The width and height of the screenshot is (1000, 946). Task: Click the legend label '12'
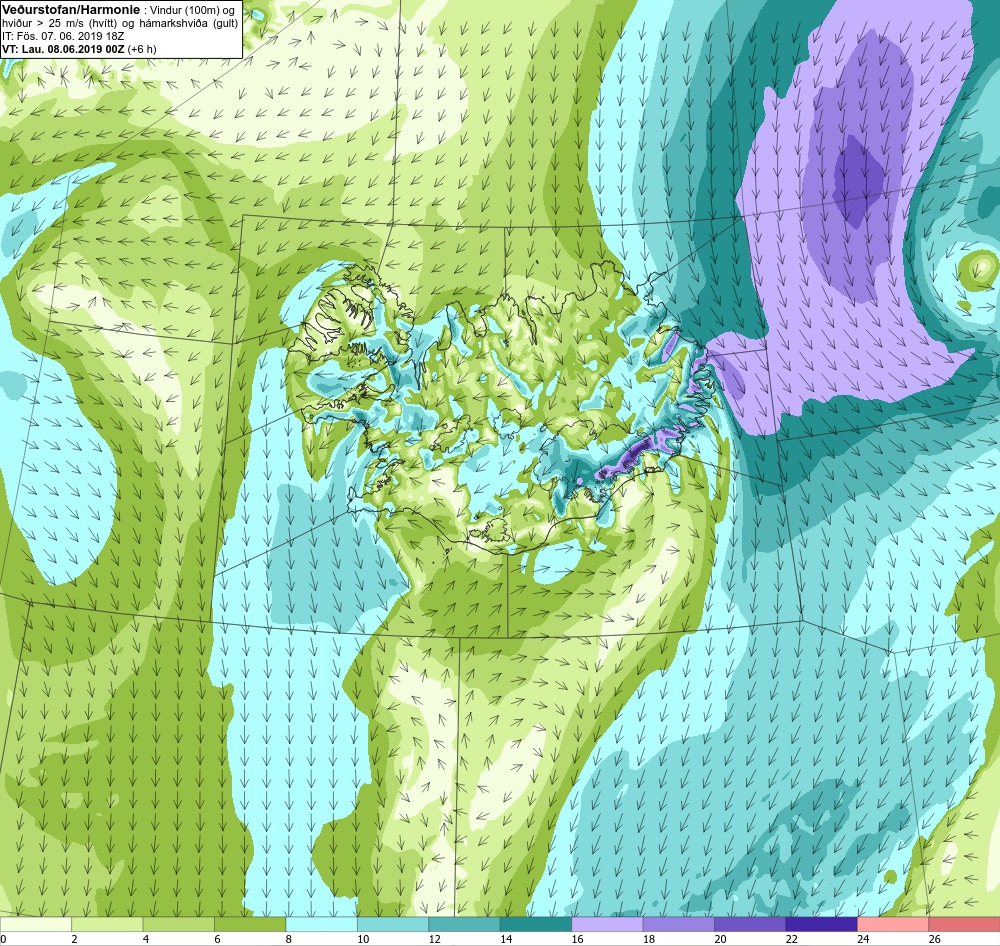(x=434, y=938)
